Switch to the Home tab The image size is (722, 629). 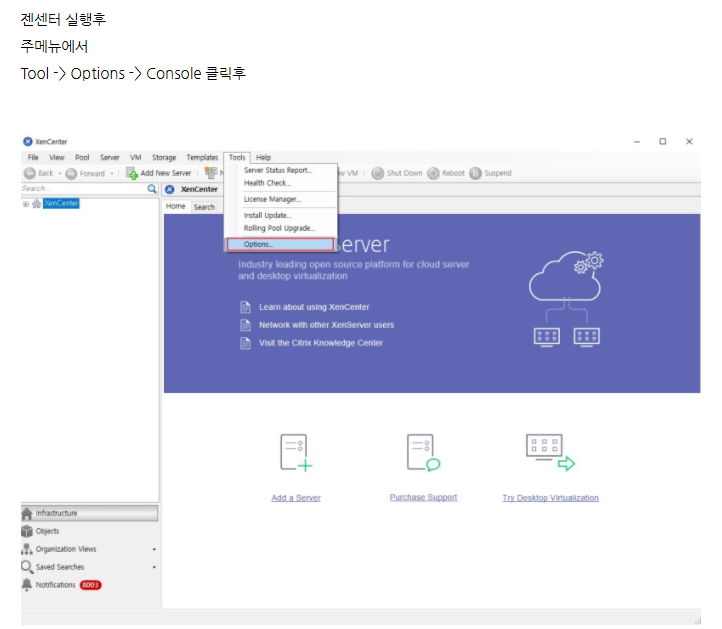pos(175,206)
